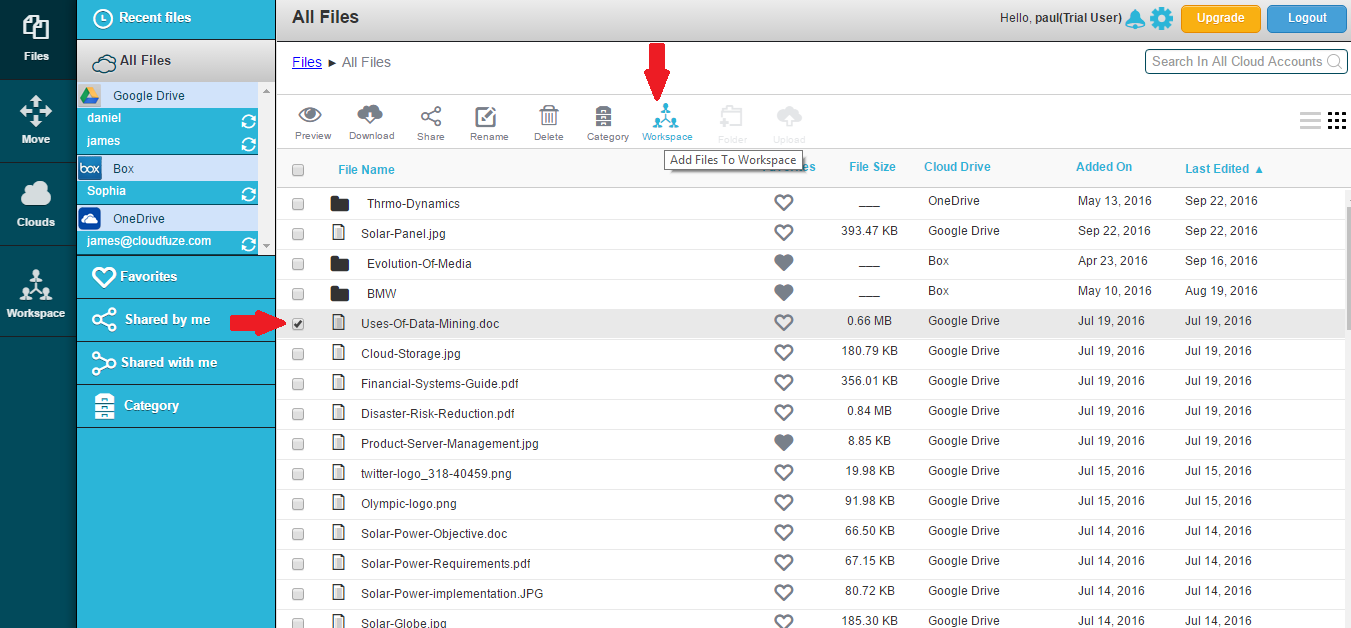Image resolution: width=1351 pixels, height=628 pixels.
Task: Click the Download cloud icon
Action: [x=371, y=116]
